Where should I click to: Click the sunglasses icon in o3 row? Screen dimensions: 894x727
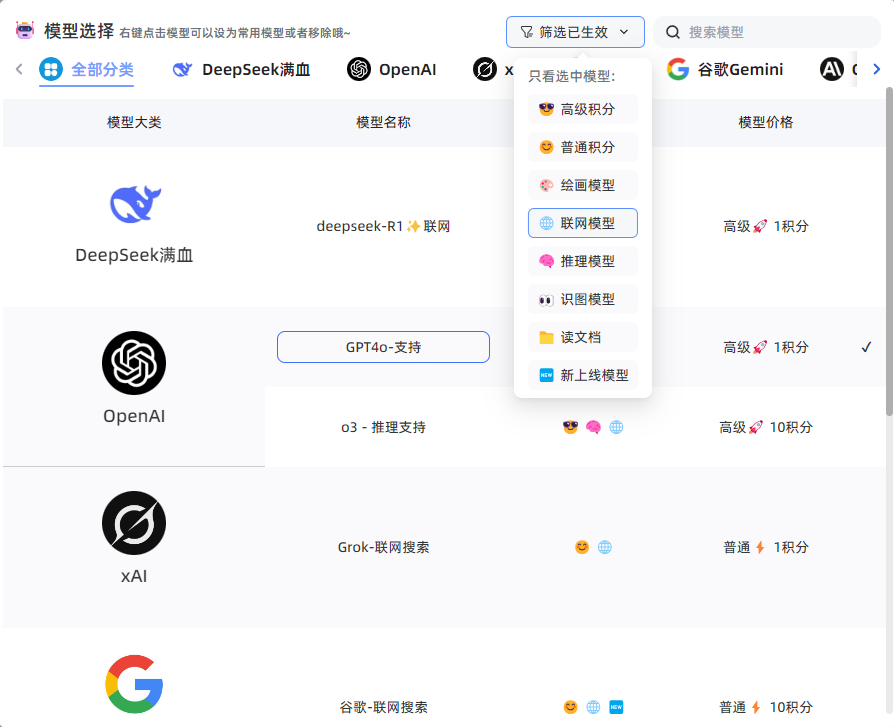[570, 427]
